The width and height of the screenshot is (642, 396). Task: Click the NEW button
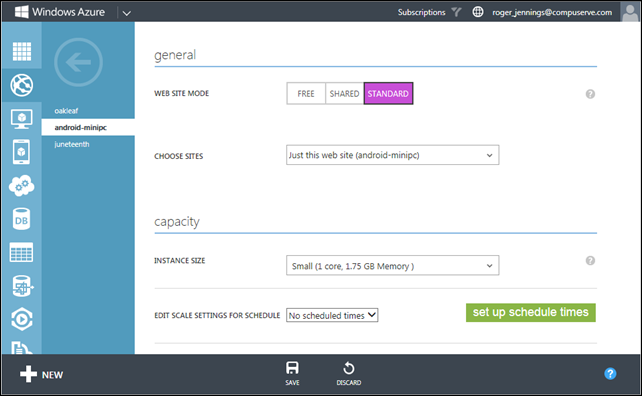coord(41,374)
